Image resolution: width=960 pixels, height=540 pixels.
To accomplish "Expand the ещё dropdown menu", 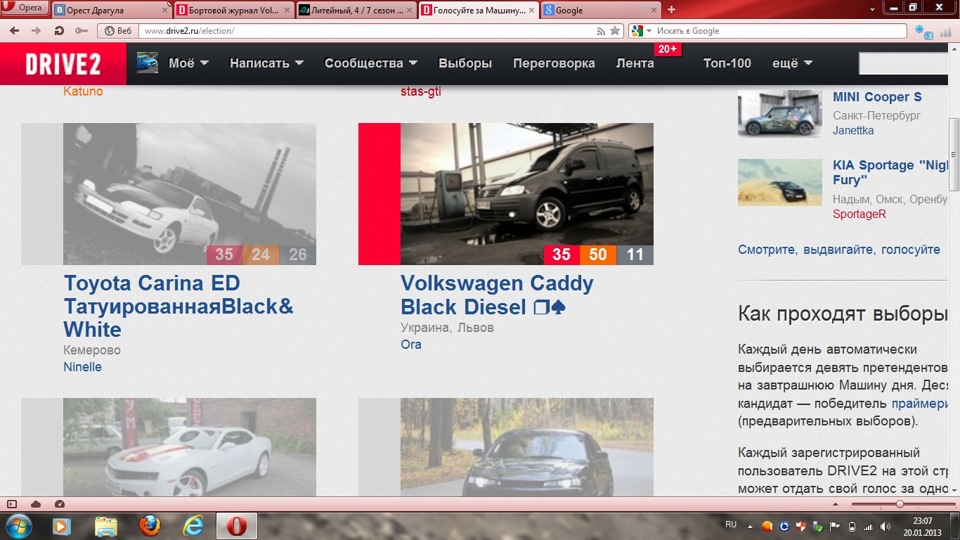I will click(x=792, y=63).
